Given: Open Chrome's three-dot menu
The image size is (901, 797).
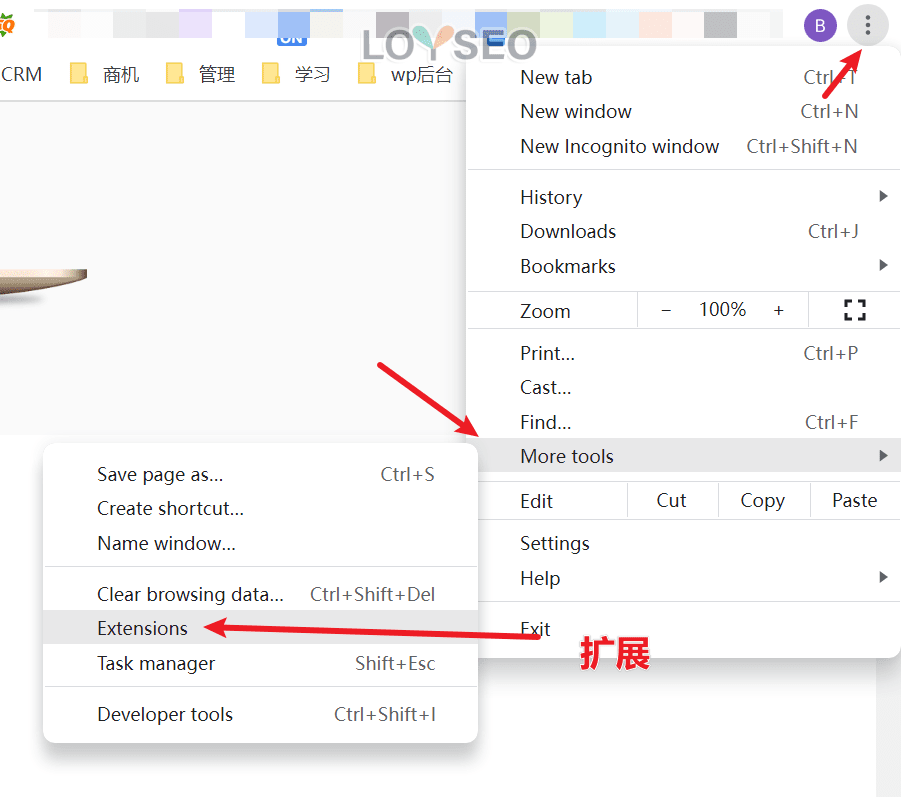Looking at the screenshot, I should 867,25.
